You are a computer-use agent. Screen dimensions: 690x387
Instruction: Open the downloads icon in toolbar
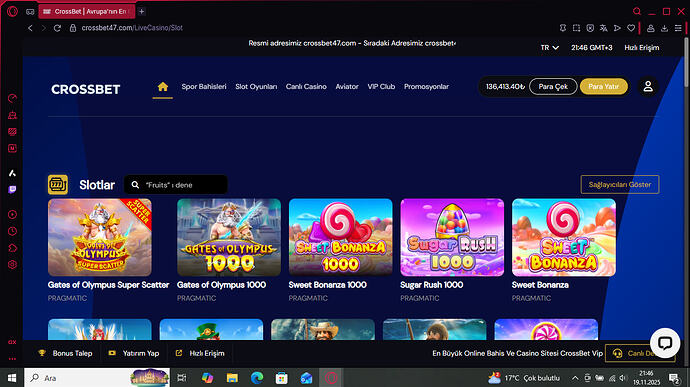[664, 28]
